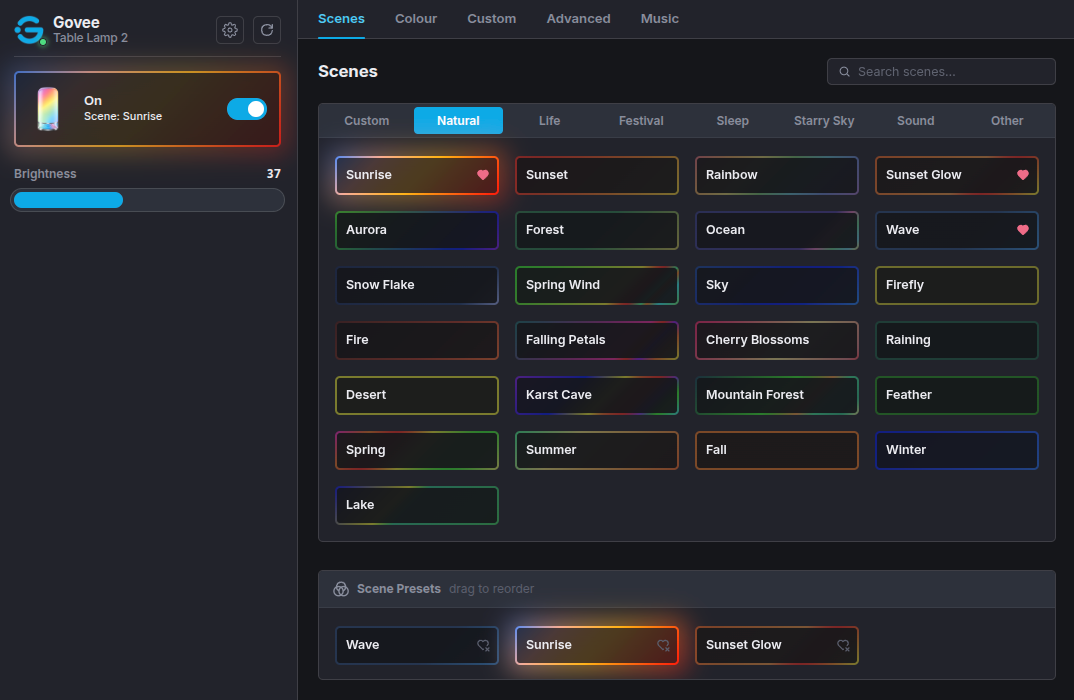Activate the Lake scene
Viewport: 1074px width, 700px height.
pos(416,505)
